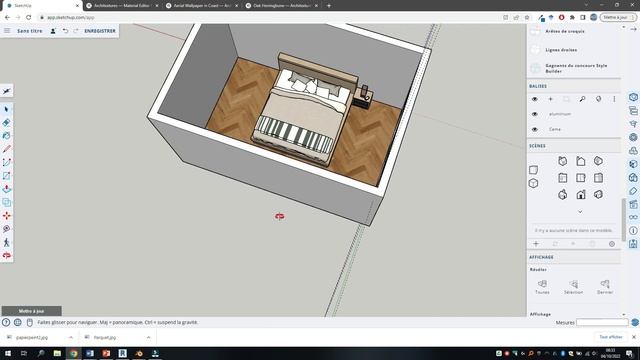Open Chrome from the taskbar
Viewport: 640px width, 360px height.
point(73,353)
